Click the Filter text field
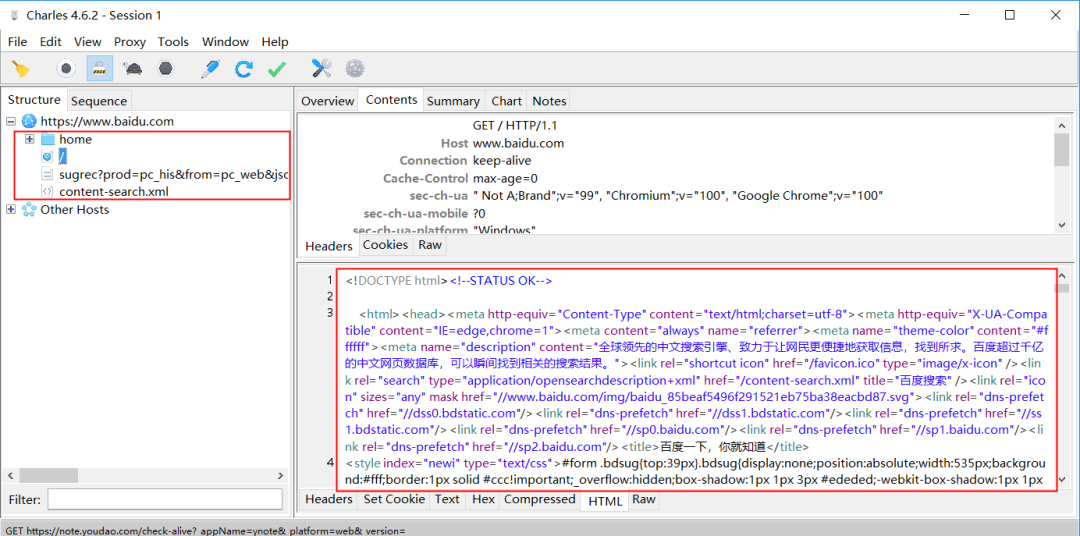The image size is (1080, 536). click(x=165, y=499)
